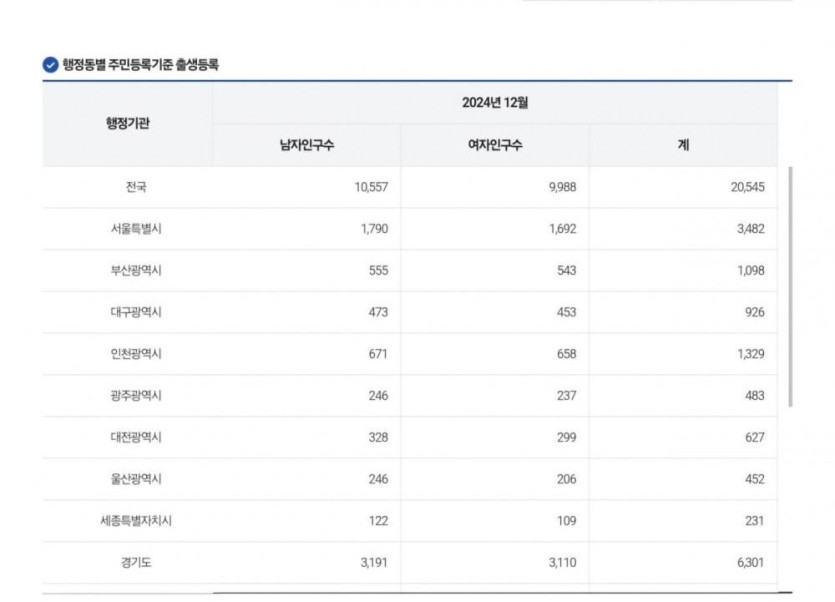Viewport: 835px width, 602px height.
Task: Select the 세종특별자치시 row label
Action: coord(136,520)
